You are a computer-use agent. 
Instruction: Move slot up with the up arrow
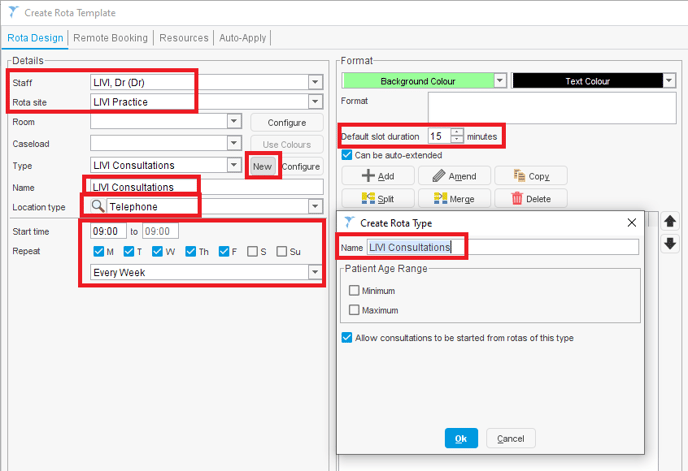670,222
